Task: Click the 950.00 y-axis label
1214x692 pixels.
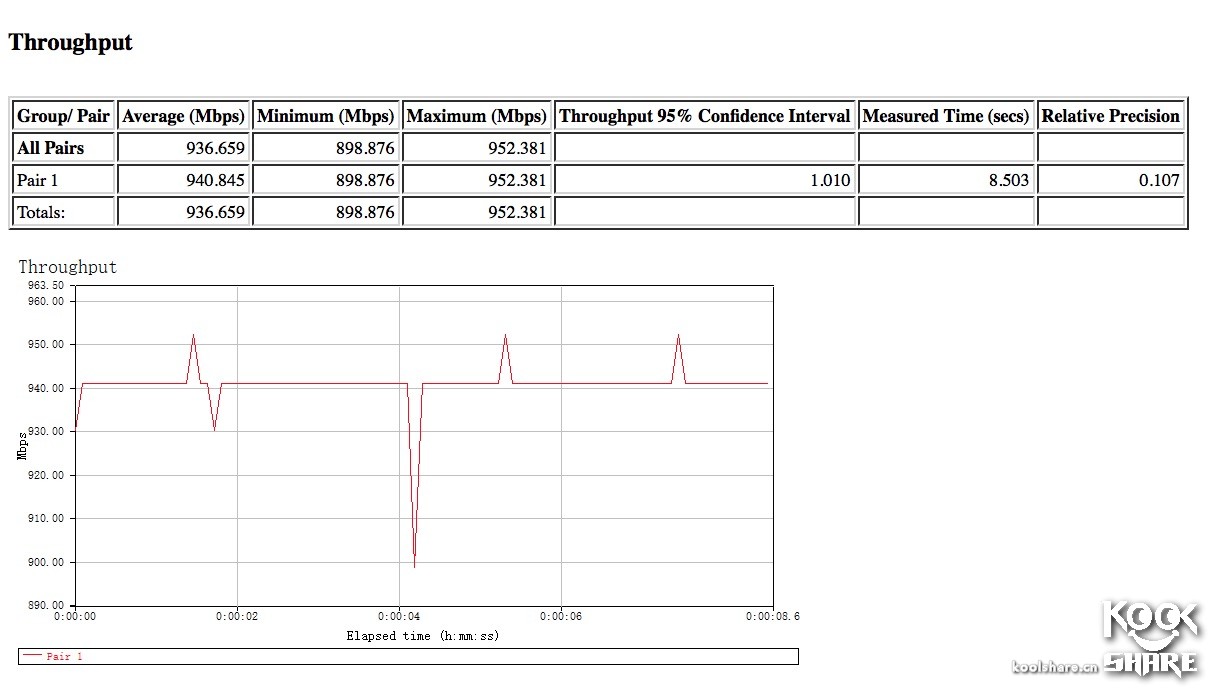Action: click(x=46, y=344)
